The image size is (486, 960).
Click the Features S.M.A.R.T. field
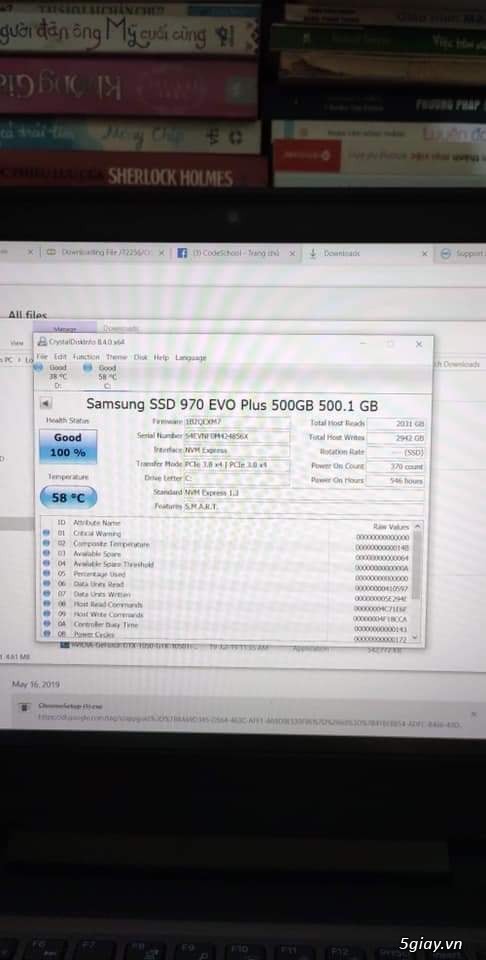pyautogui.click(x=304, y=507)
